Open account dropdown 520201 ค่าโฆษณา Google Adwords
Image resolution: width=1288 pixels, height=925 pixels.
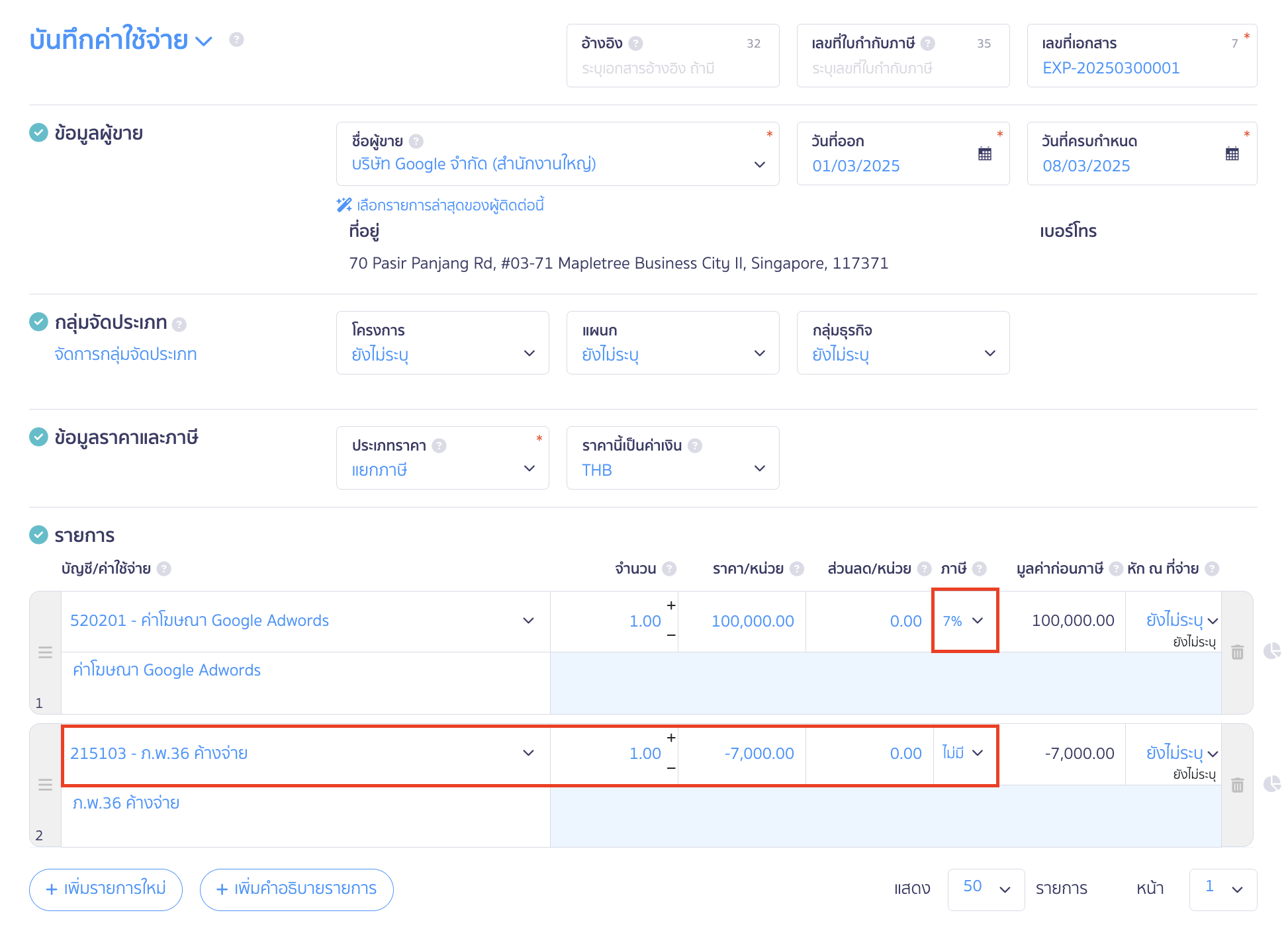click(x=306, y=621)
